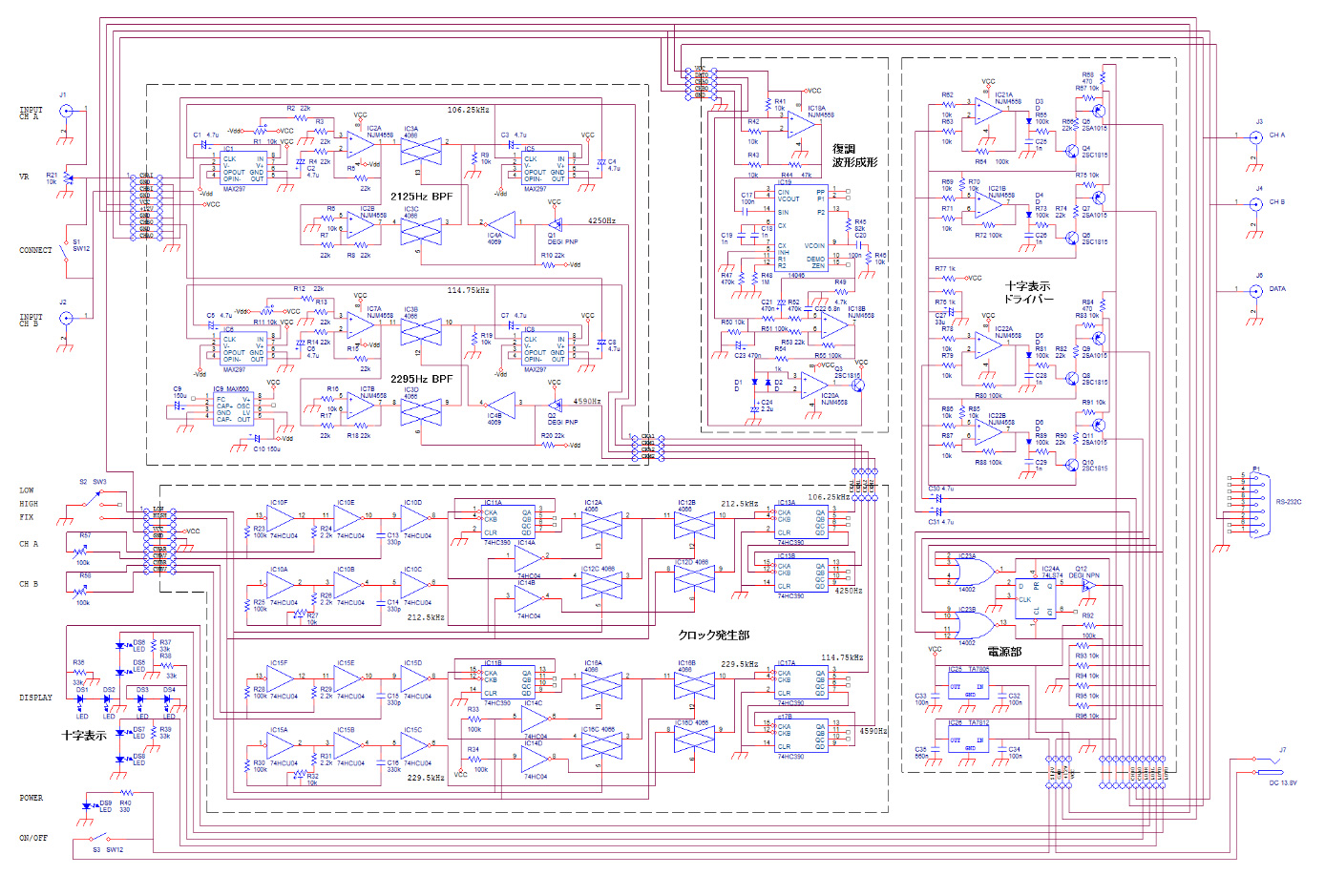
Task: Click the IC2A NJM4558 op-amp triangle
Action: coord(361,144)
